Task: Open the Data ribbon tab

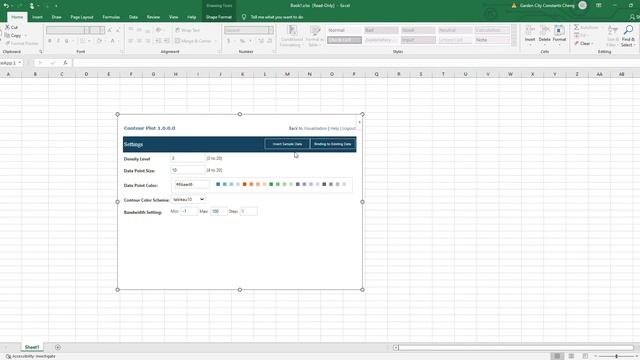Action: point(133,17)
